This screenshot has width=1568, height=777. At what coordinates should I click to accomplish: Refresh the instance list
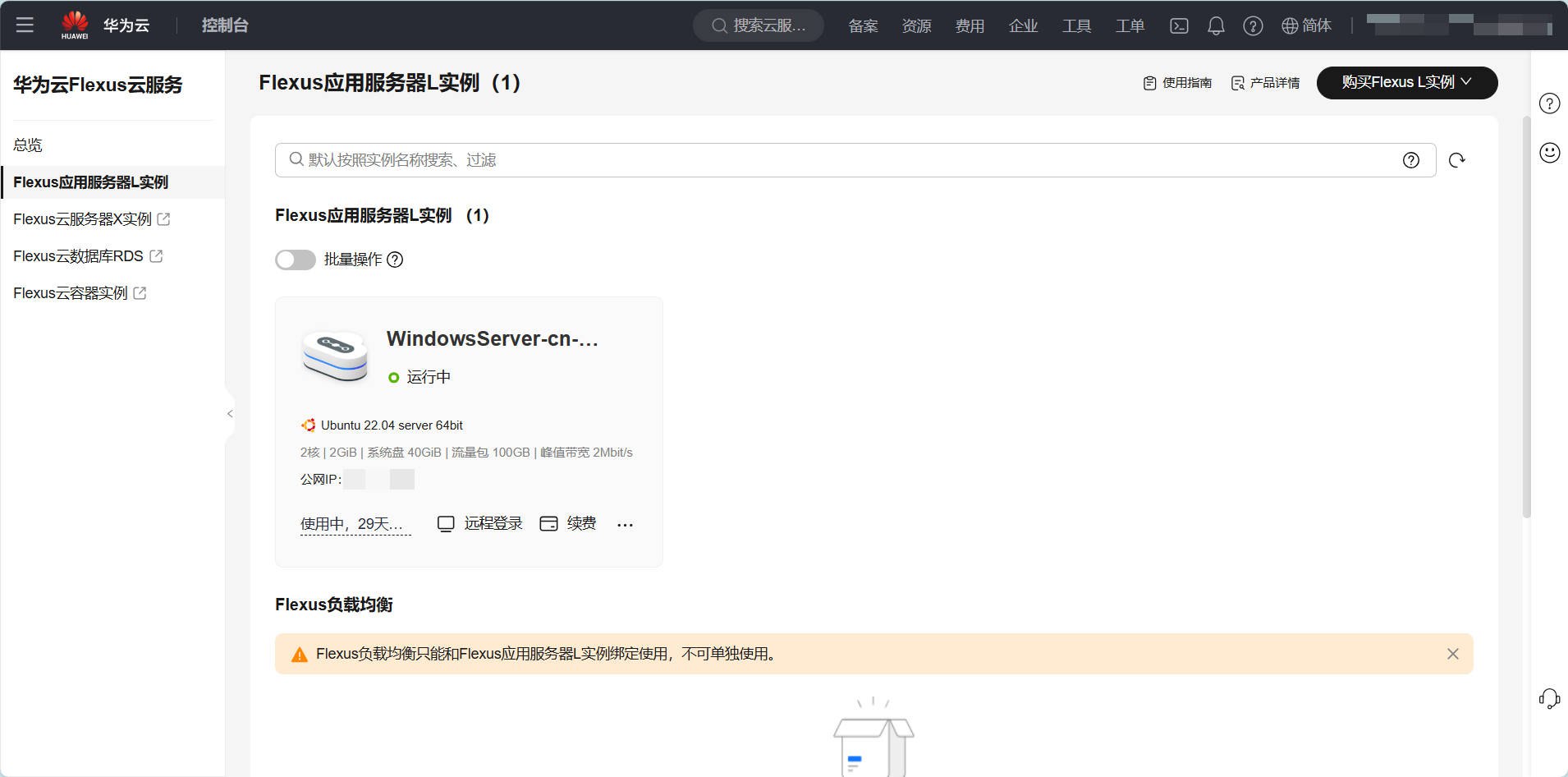pos(1456,160)
